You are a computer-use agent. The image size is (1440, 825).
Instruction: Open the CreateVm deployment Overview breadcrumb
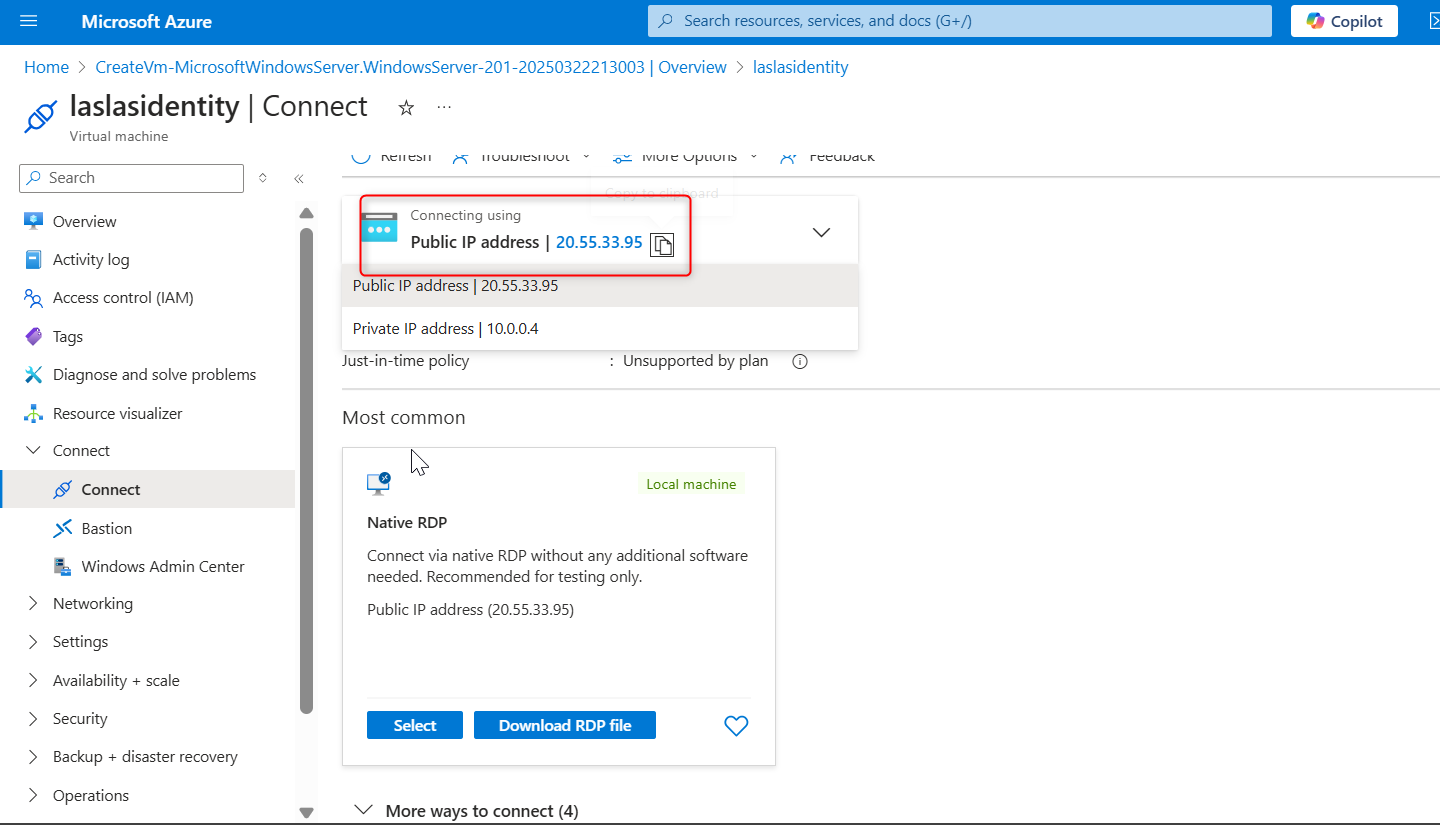pos(411,68)
